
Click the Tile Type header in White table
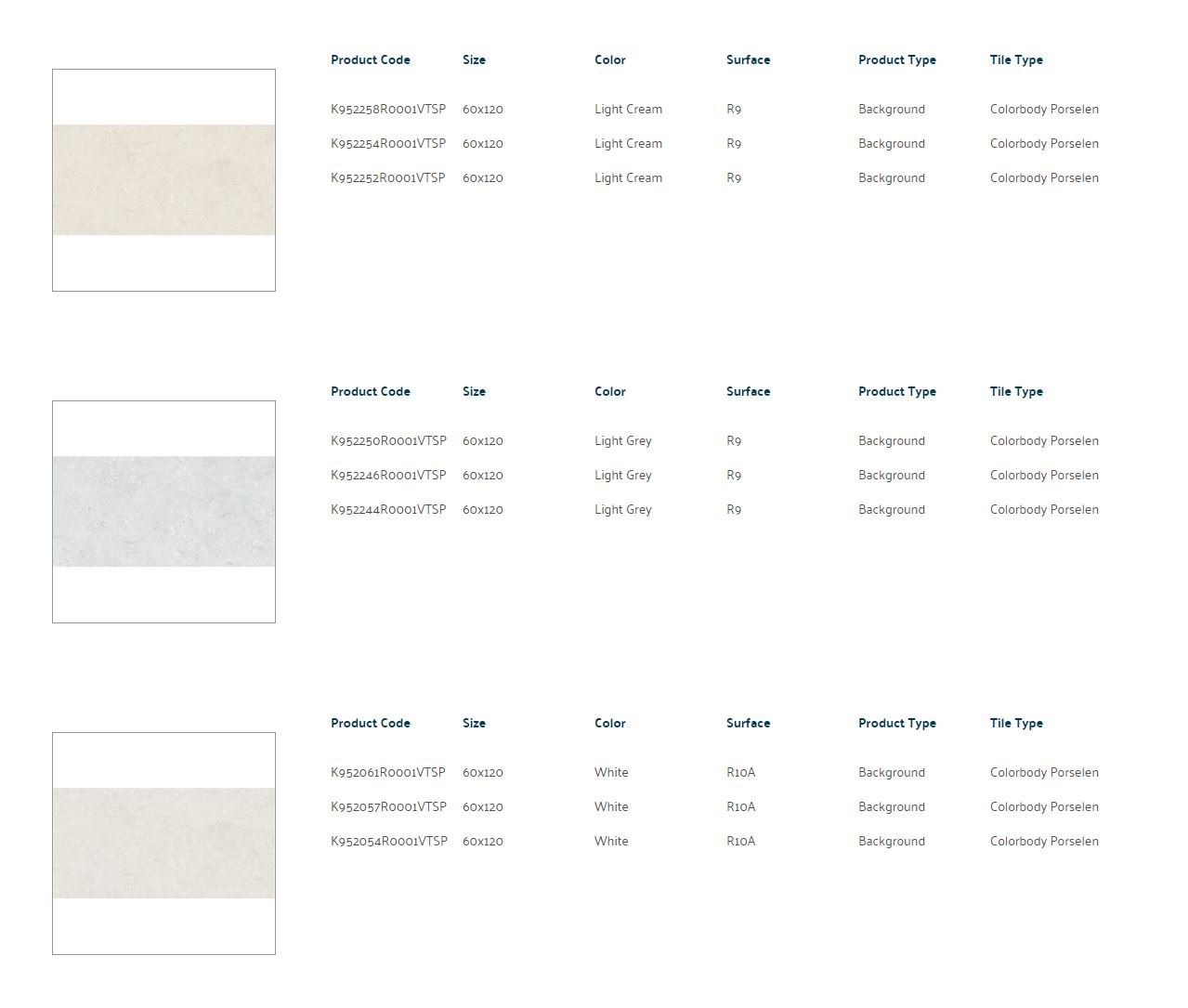1016,724
